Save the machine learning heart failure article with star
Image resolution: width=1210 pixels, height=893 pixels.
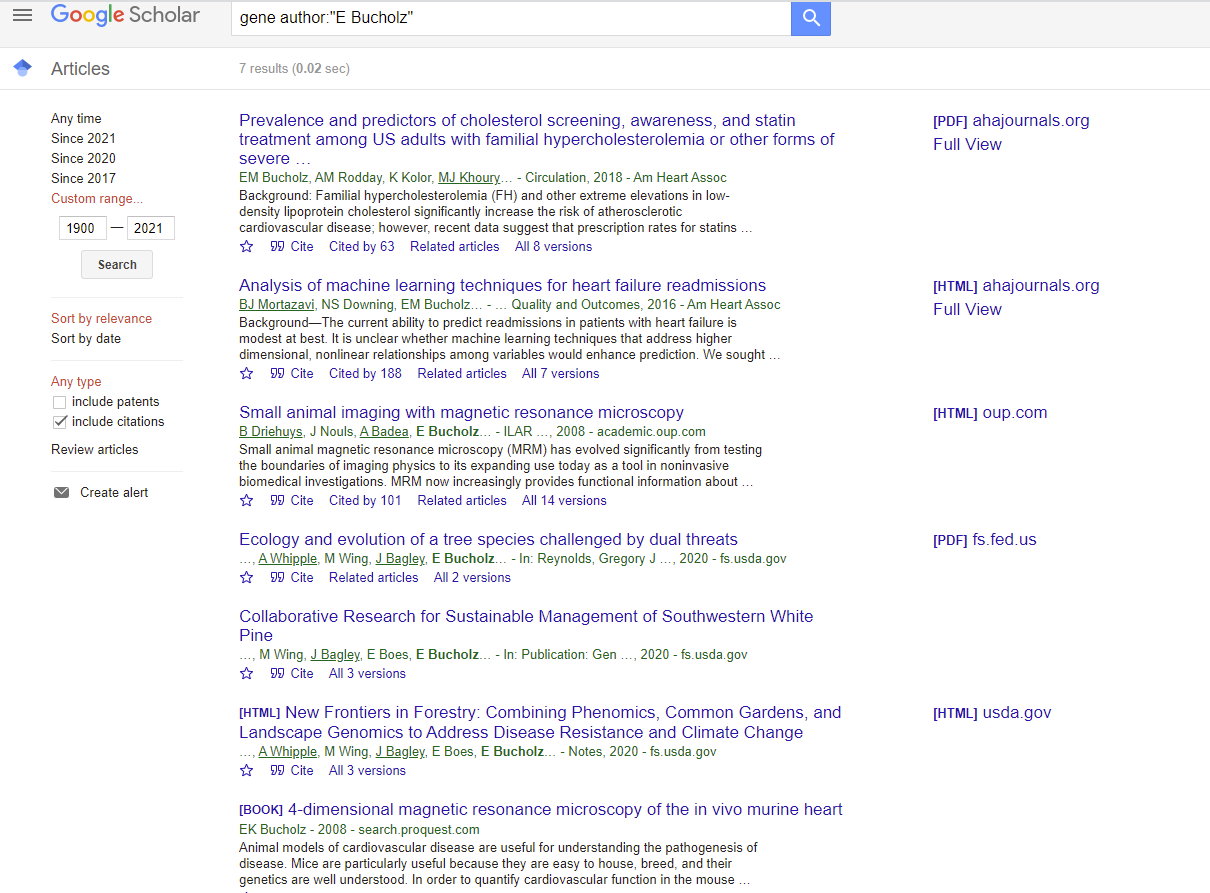[x=247, y=373]
